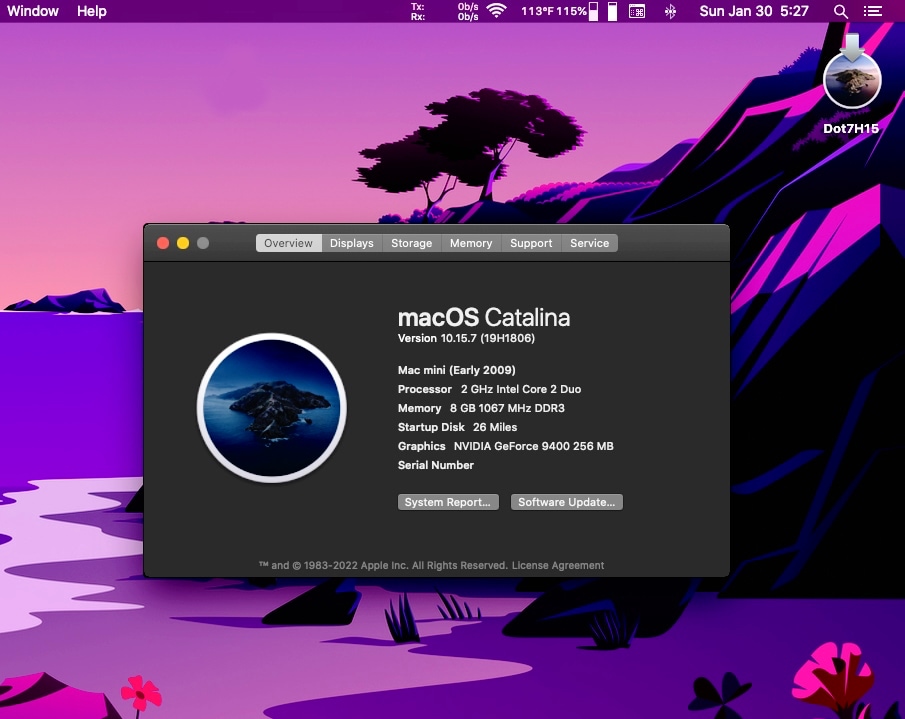Open Spotlight search magnifier icon
Image resolution: width=905 pixels, height=719 pixels.
(841, 12)
